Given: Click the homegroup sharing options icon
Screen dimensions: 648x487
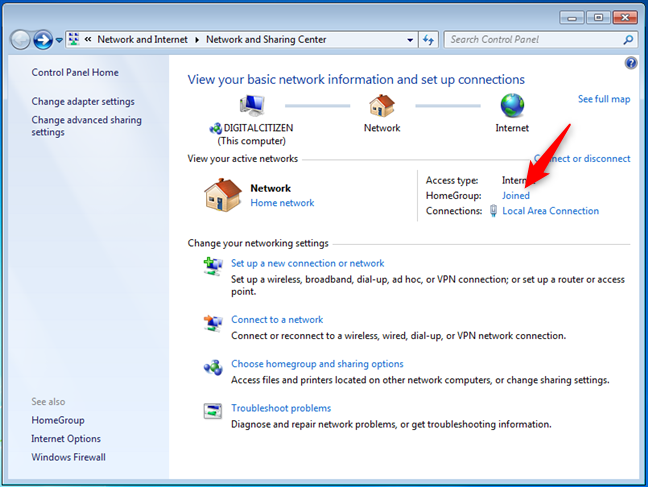Looking at the screenshot, I should (x=213, y=367).
